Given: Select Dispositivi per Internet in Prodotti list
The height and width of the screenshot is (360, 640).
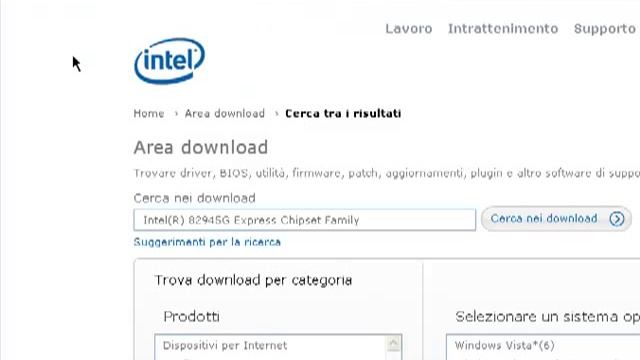Looking at the screenshot, I should coord(225,346).
